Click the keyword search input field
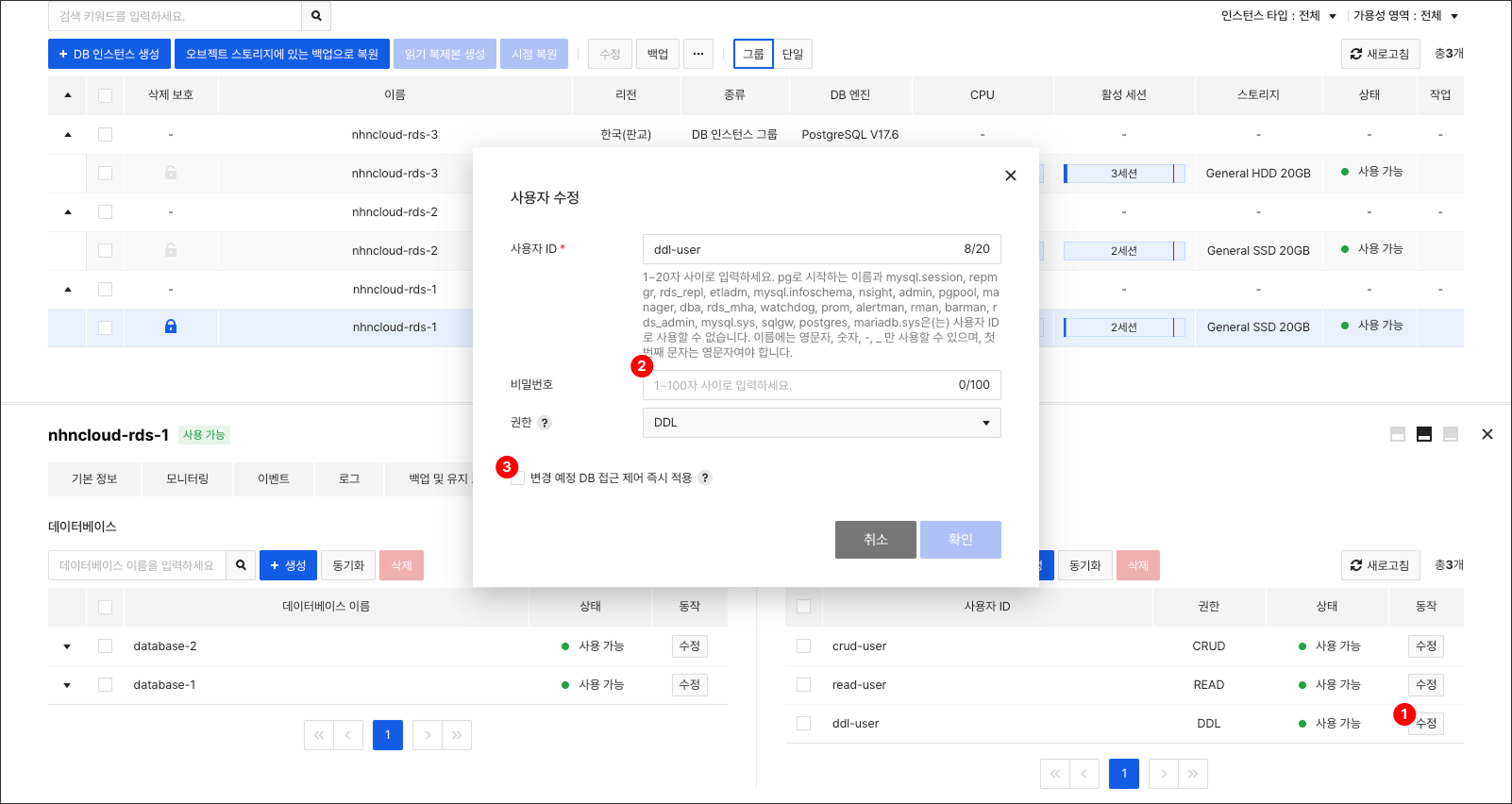The height and width of the screenshot is (804, 1512). pyautogui.click(x=175, y=16)
